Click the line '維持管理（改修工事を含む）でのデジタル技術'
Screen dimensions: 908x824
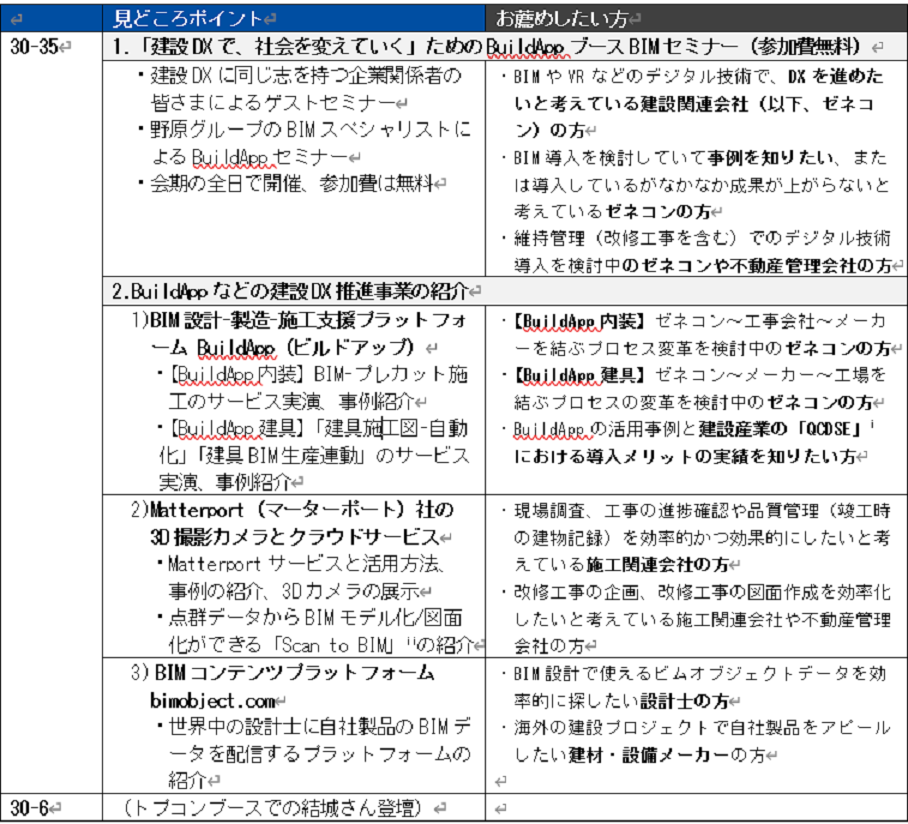[702, 238]
